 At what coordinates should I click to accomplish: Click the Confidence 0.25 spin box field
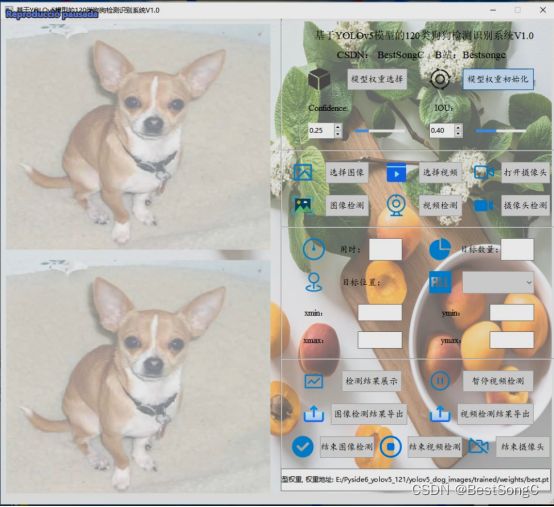[321, 131]
